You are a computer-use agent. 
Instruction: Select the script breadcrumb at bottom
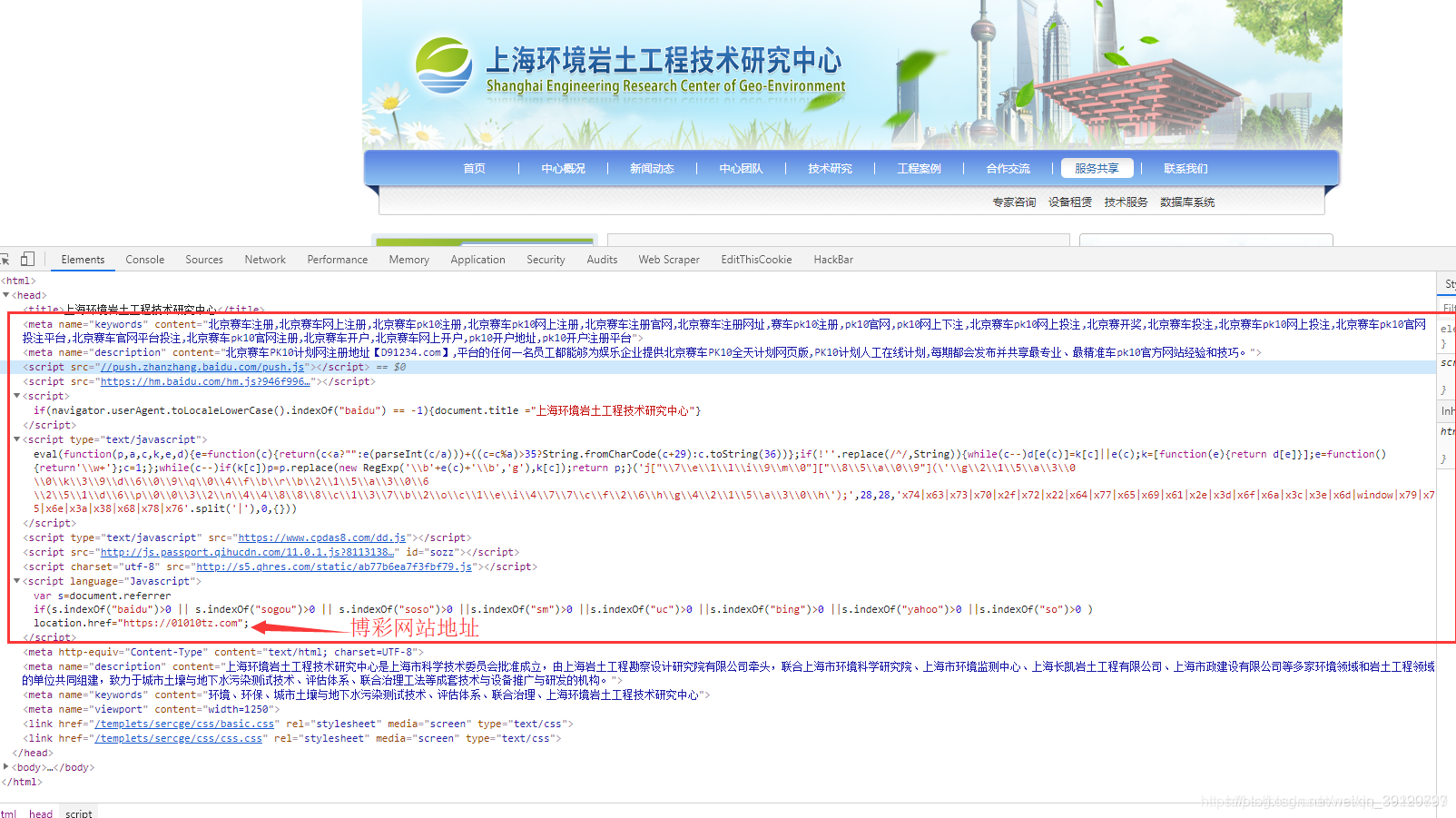pos(79,813)
